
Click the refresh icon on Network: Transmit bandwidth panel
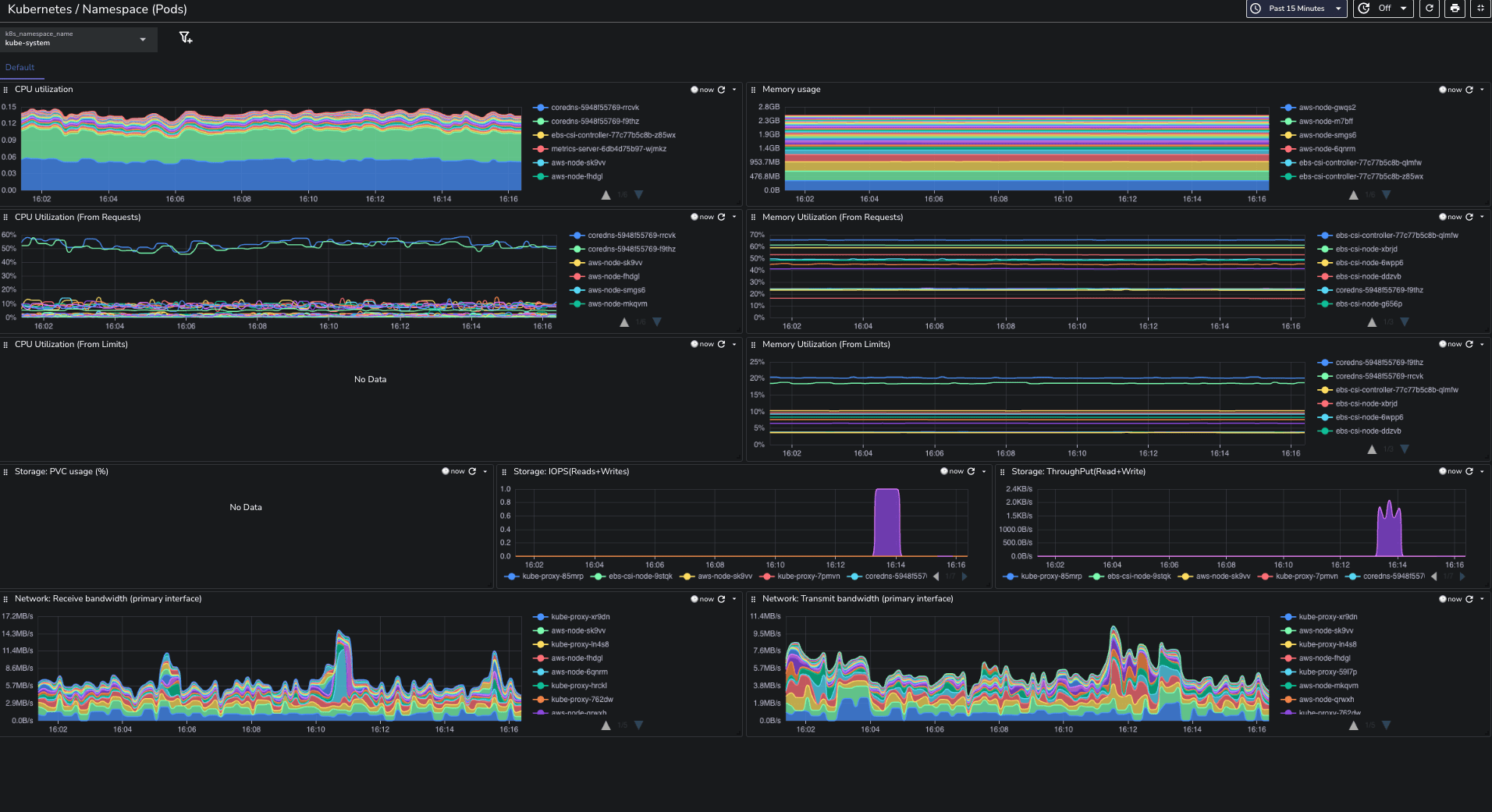[1469, 599]
